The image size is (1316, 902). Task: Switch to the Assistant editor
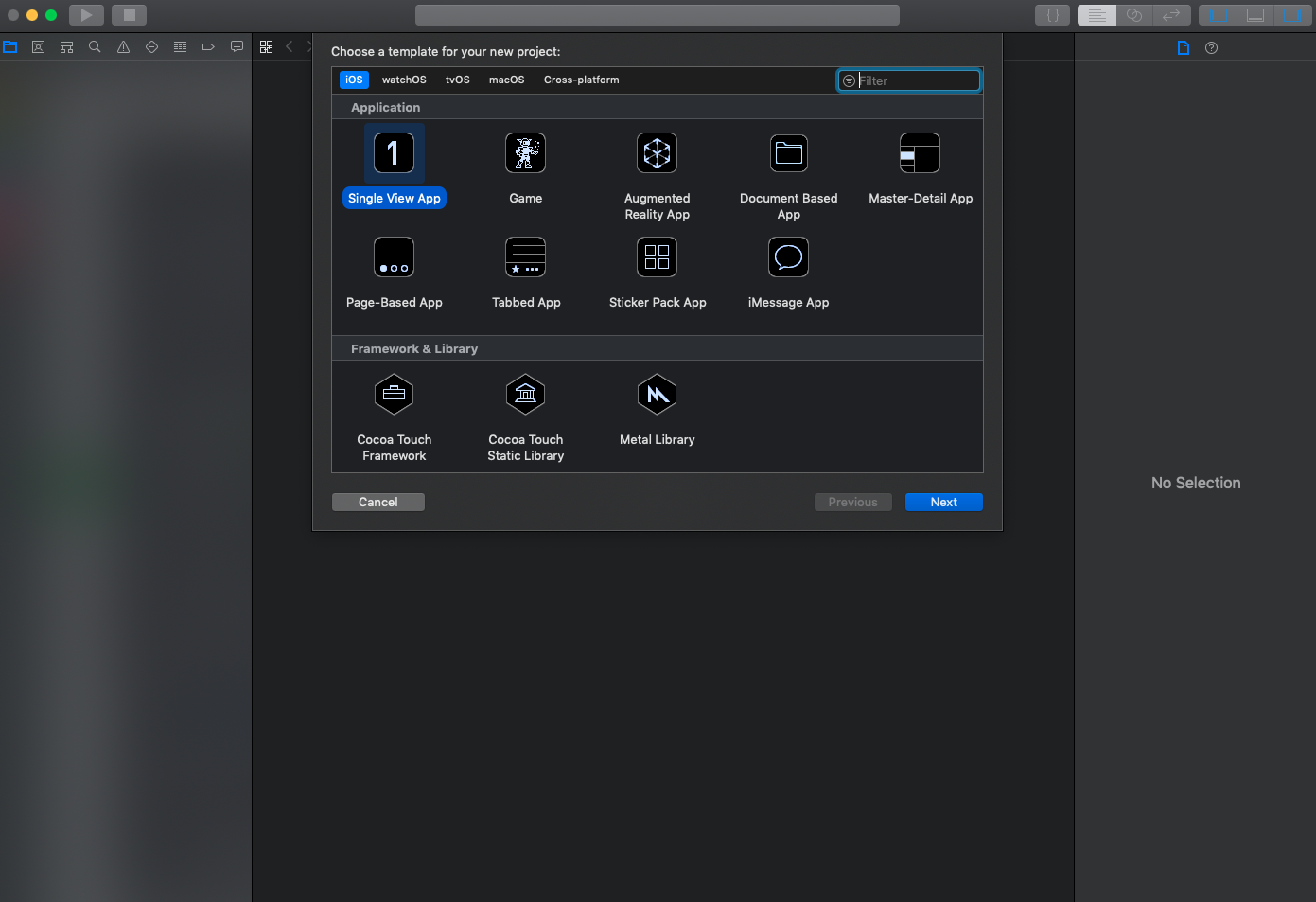tap(1134, 15)
